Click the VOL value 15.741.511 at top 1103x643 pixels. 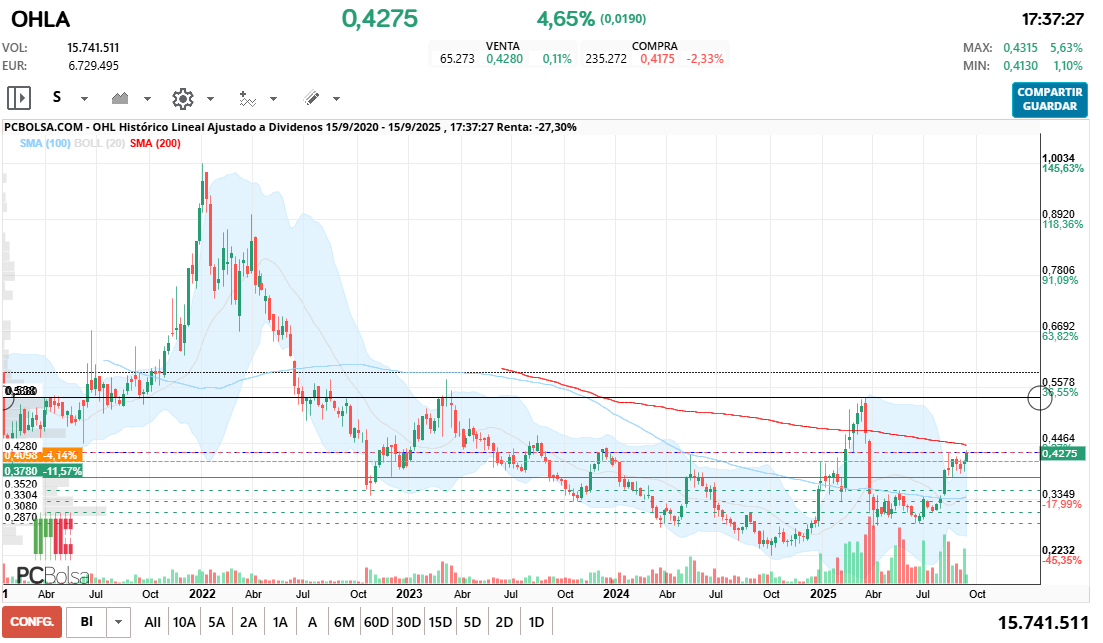[93, 48]
